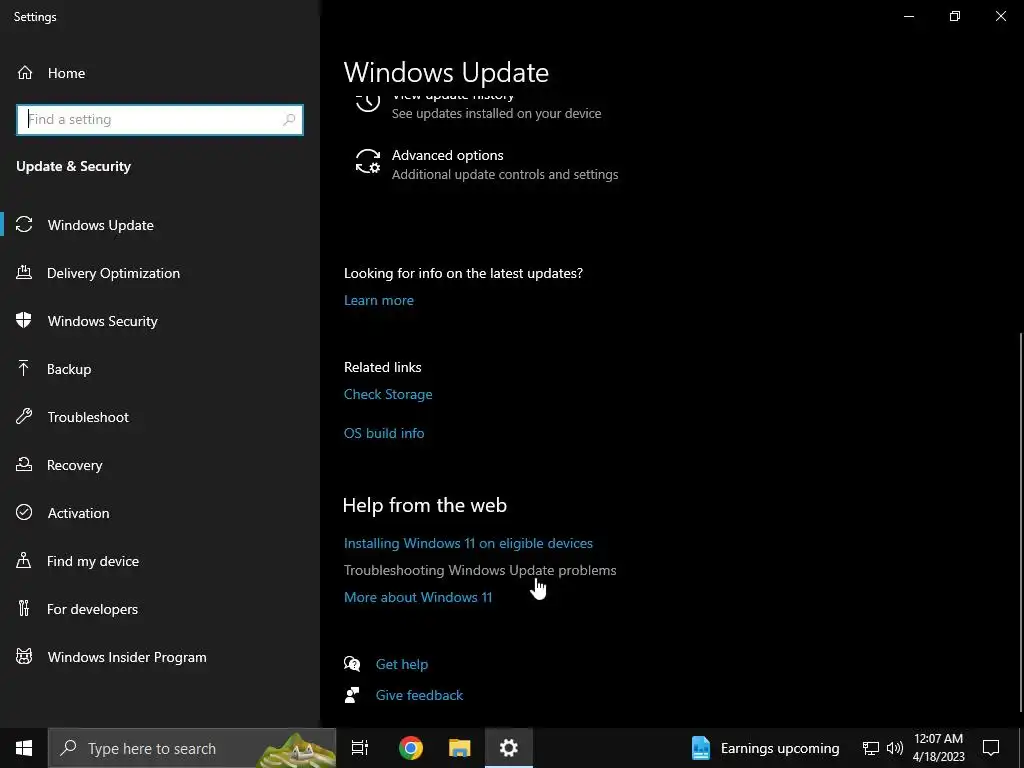
Task: Click the Windows Update sync arrows icon
Action: tap(24, 225)
